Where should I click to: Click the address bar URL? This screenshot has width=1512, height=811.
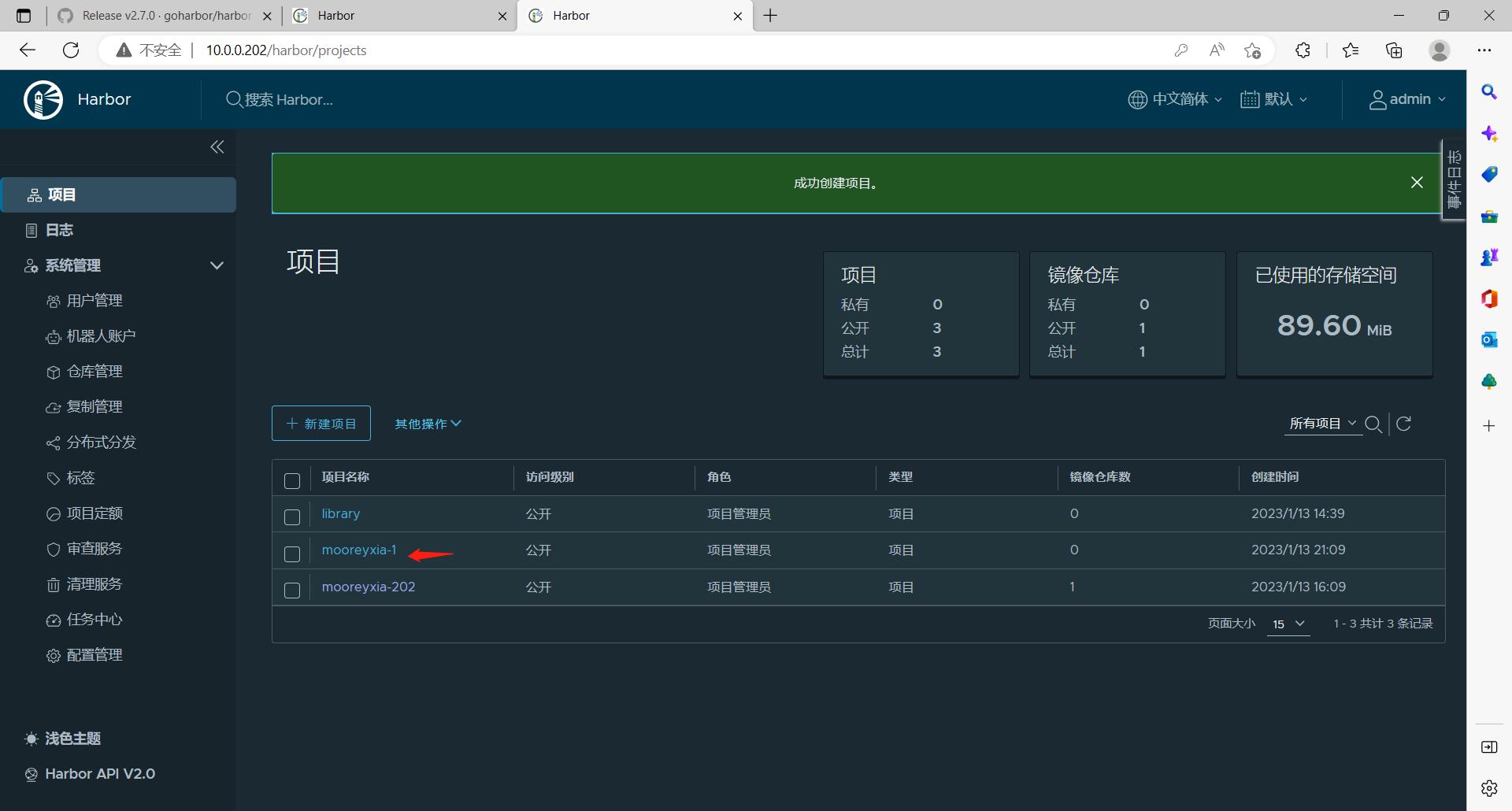click(x=287, y=50)
